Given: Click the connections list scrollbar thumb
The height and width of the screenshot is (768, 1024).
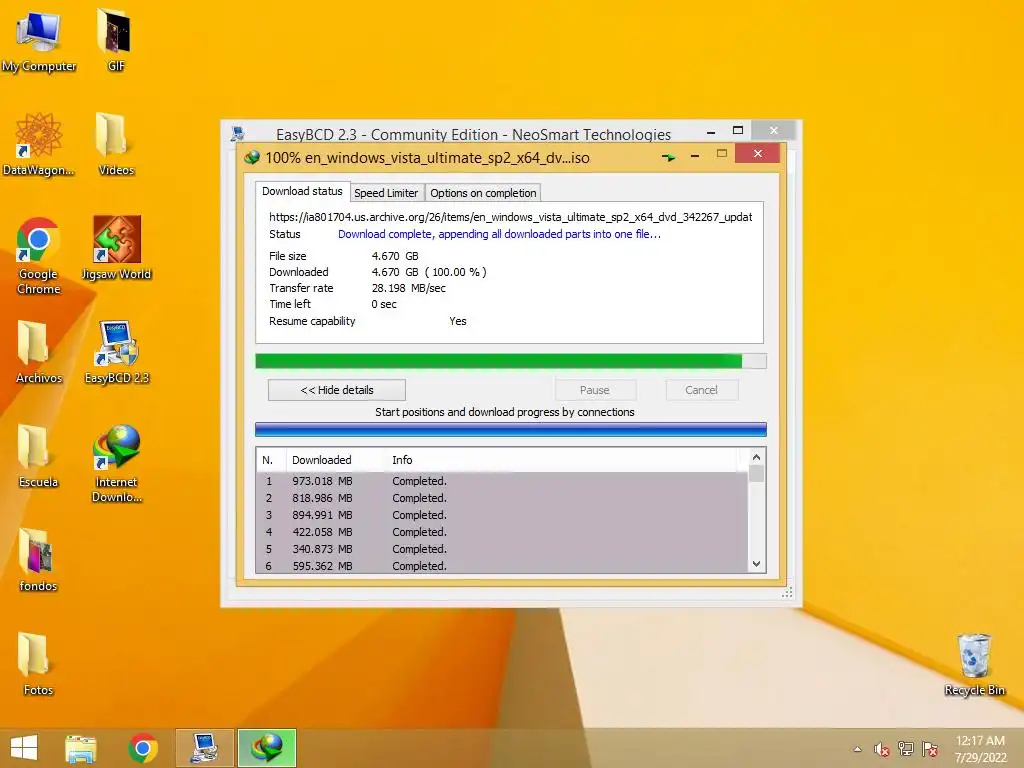Looking at the screenshot, I should coord(756,473).
